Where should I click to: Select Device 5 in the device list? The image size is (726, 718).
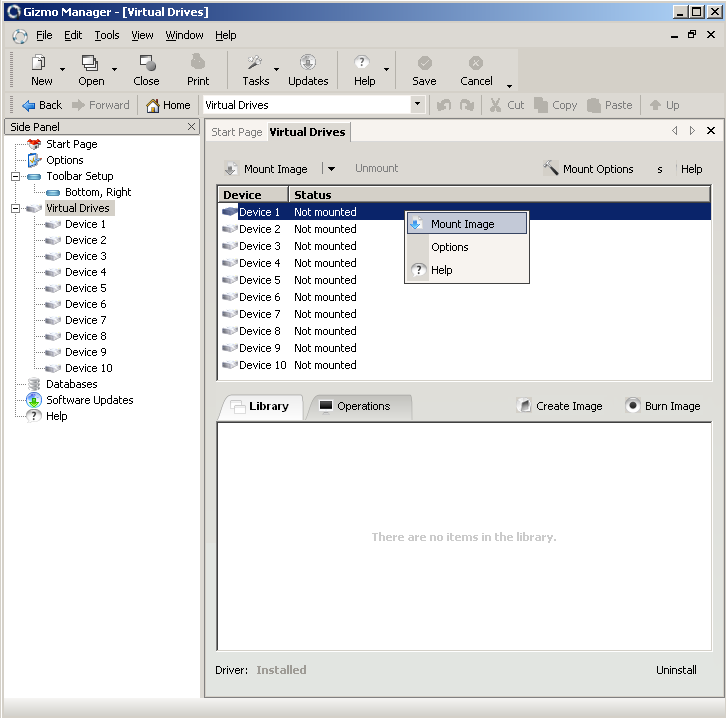(260, 280)
